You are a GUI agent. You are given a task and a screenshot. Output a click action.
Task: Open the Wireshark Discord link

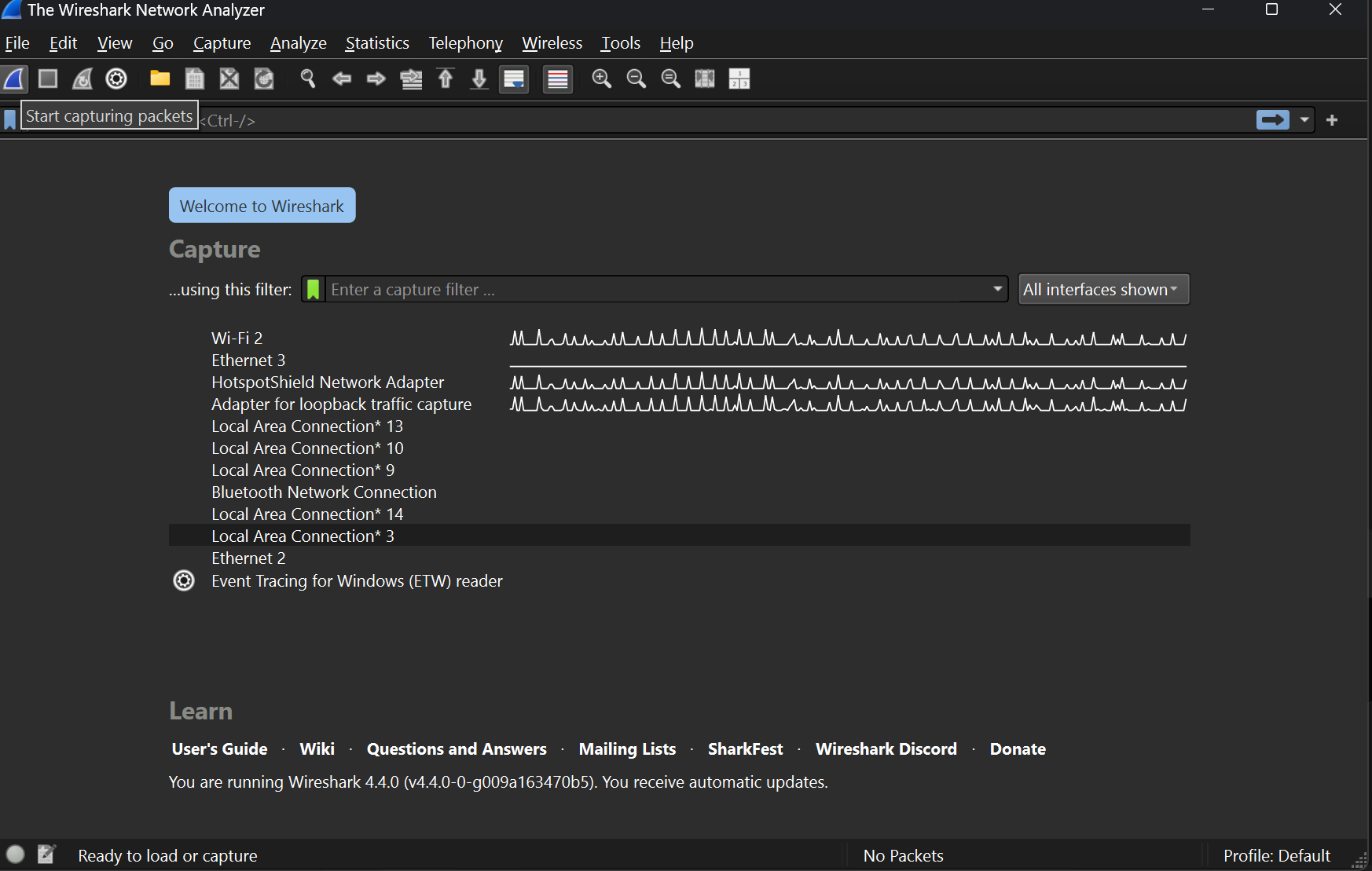(886, 749)
